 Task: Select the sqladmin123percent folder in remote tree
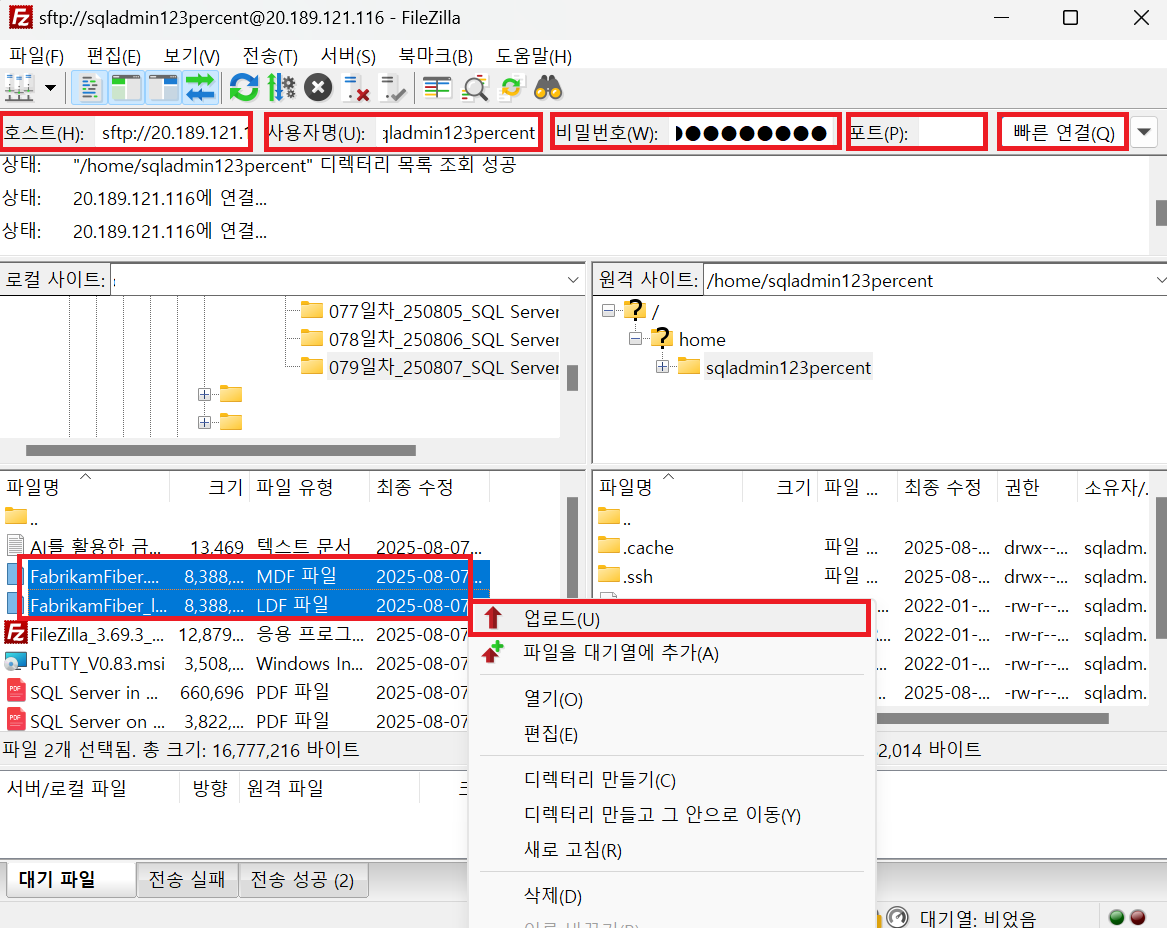tap(787, 368)
